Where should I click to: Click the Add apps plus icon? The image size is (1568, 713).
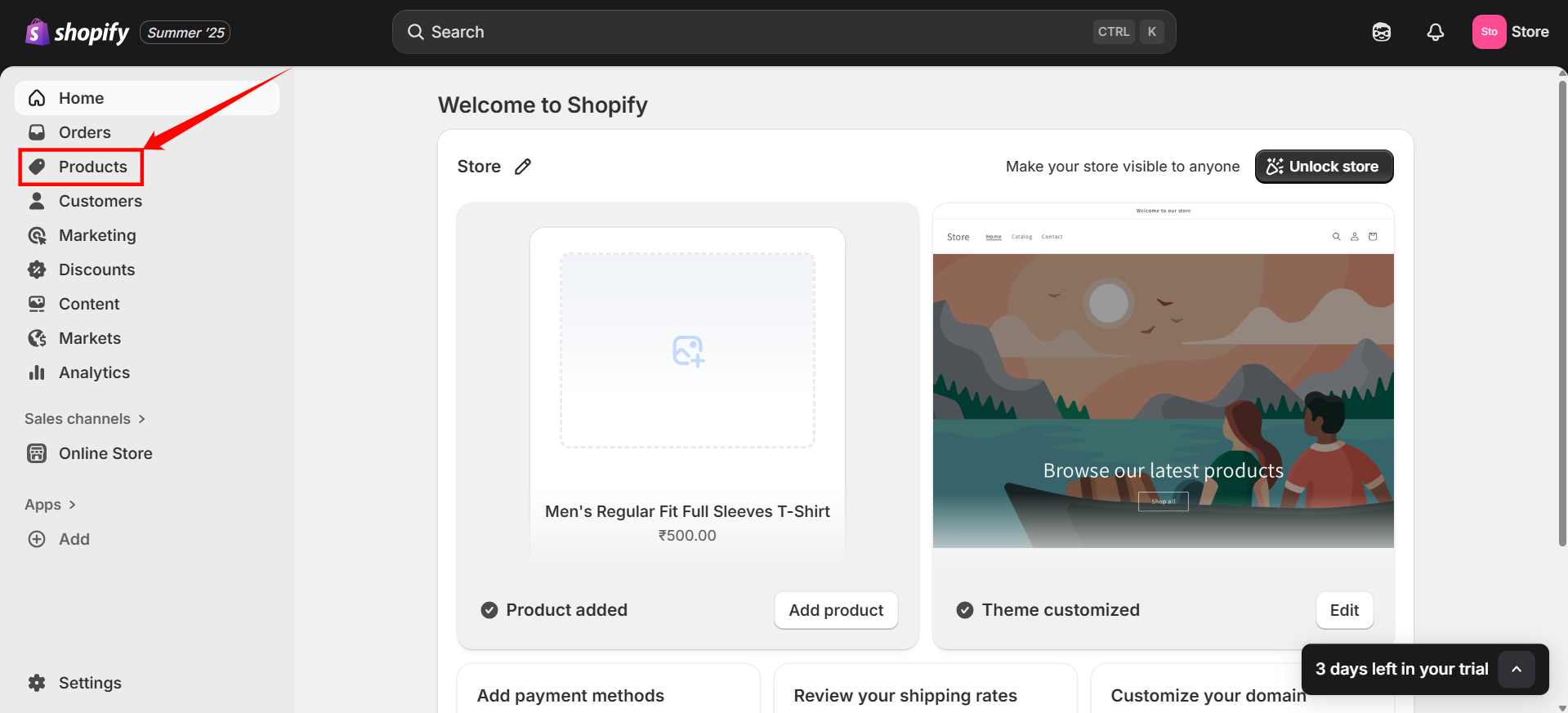coord(37,539)
